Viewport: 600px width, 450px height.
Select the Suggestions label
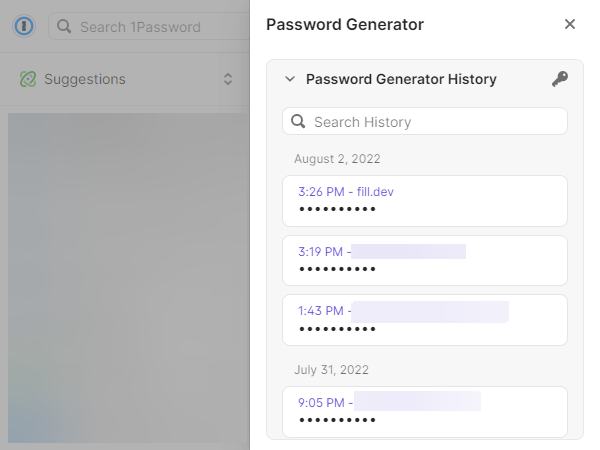[85, 79]
